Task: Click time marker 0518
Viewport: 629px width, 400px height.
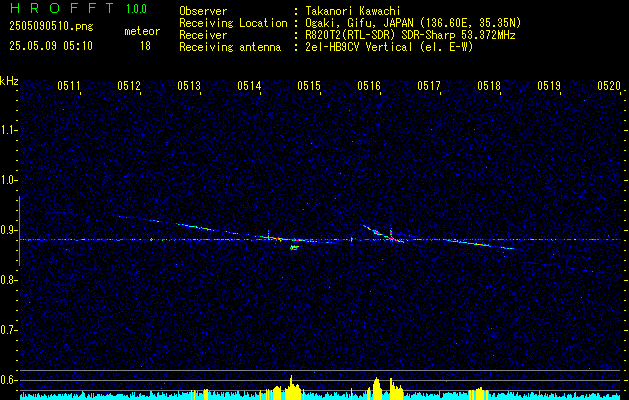Action: [489, 86]
